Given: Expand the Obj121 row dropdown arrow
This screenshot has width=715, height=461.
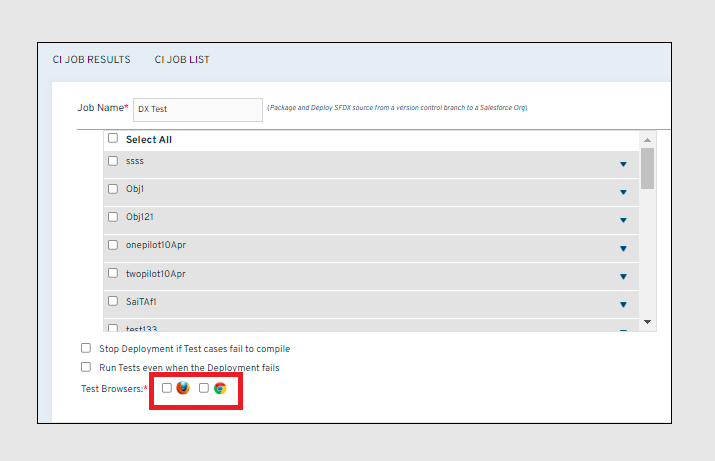Looking at the screenshot, I should click(622, 220).
